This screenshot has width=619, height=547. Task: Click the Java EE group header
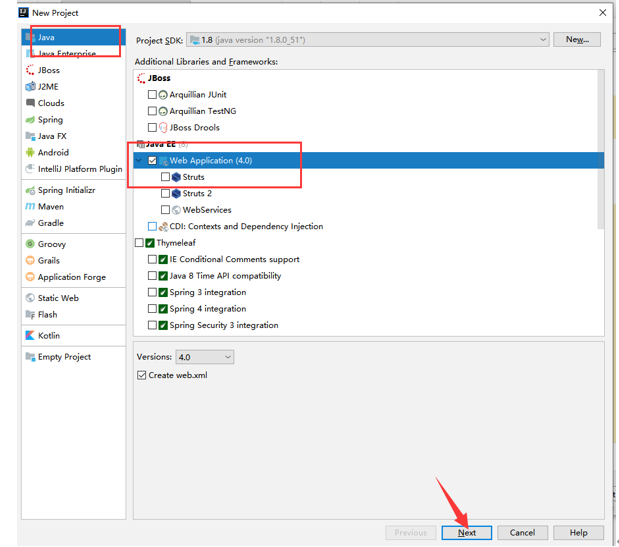(161, 144)
